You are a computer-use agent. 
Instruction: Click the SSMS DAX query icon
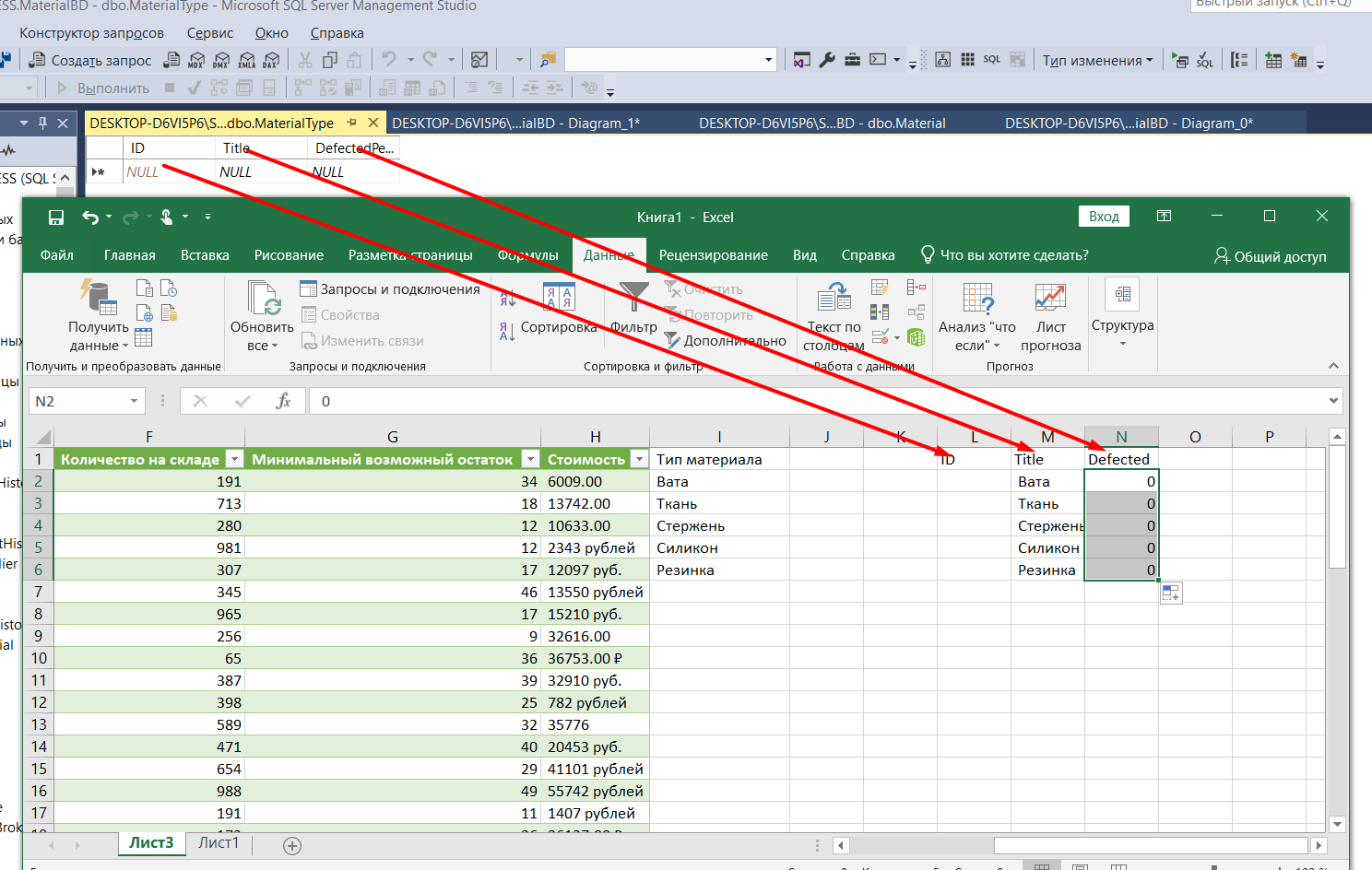[x=270, y=60]
